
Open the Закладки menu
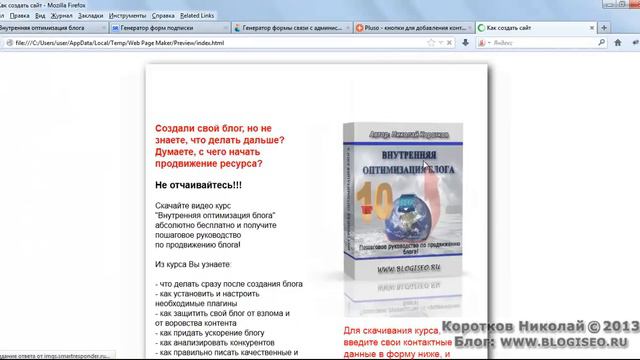(x=90, y=16)
